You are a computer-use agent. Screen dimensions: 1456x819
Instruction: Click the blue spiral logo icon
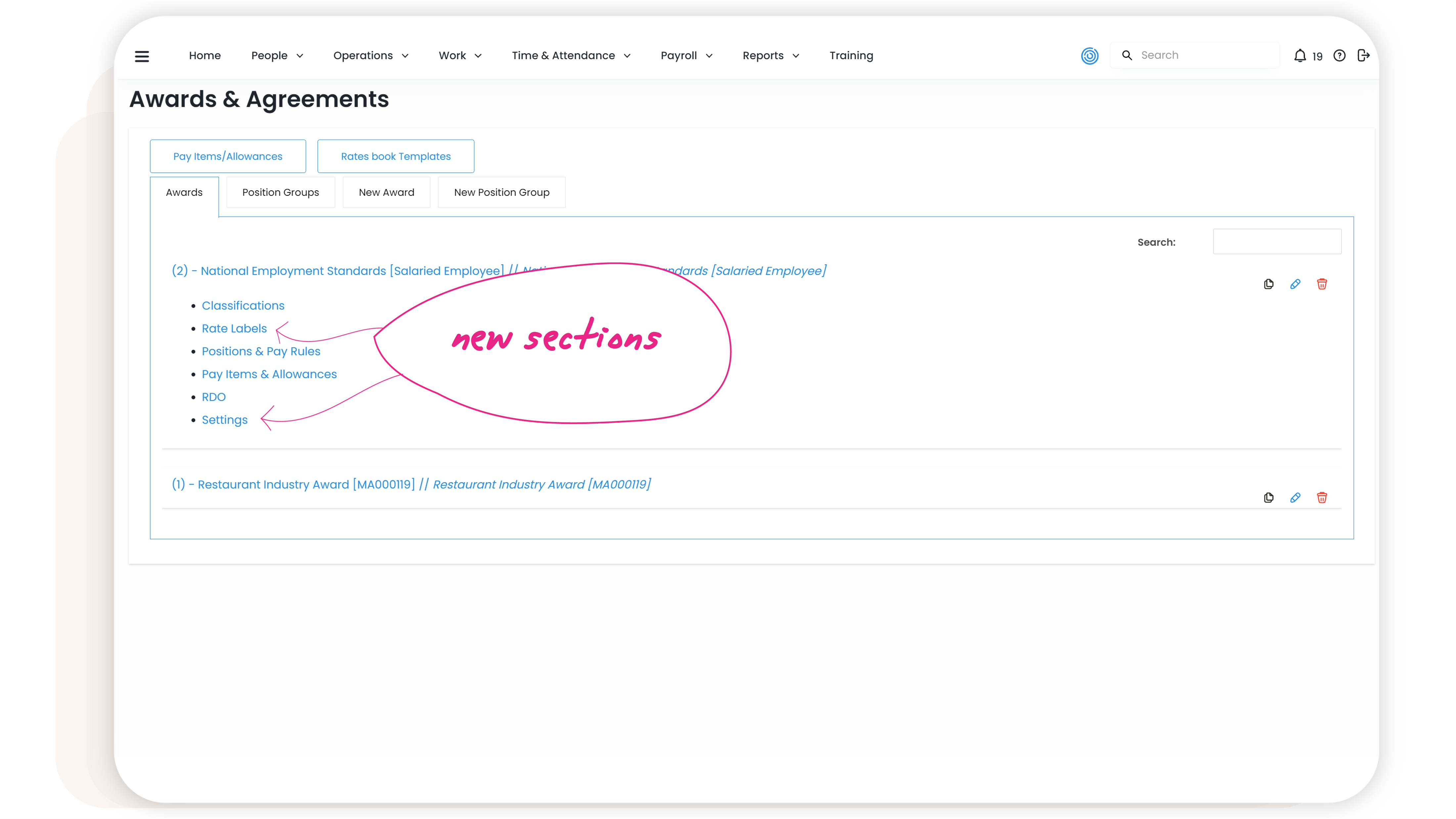pyautogui.click(x=1089, y=55)
